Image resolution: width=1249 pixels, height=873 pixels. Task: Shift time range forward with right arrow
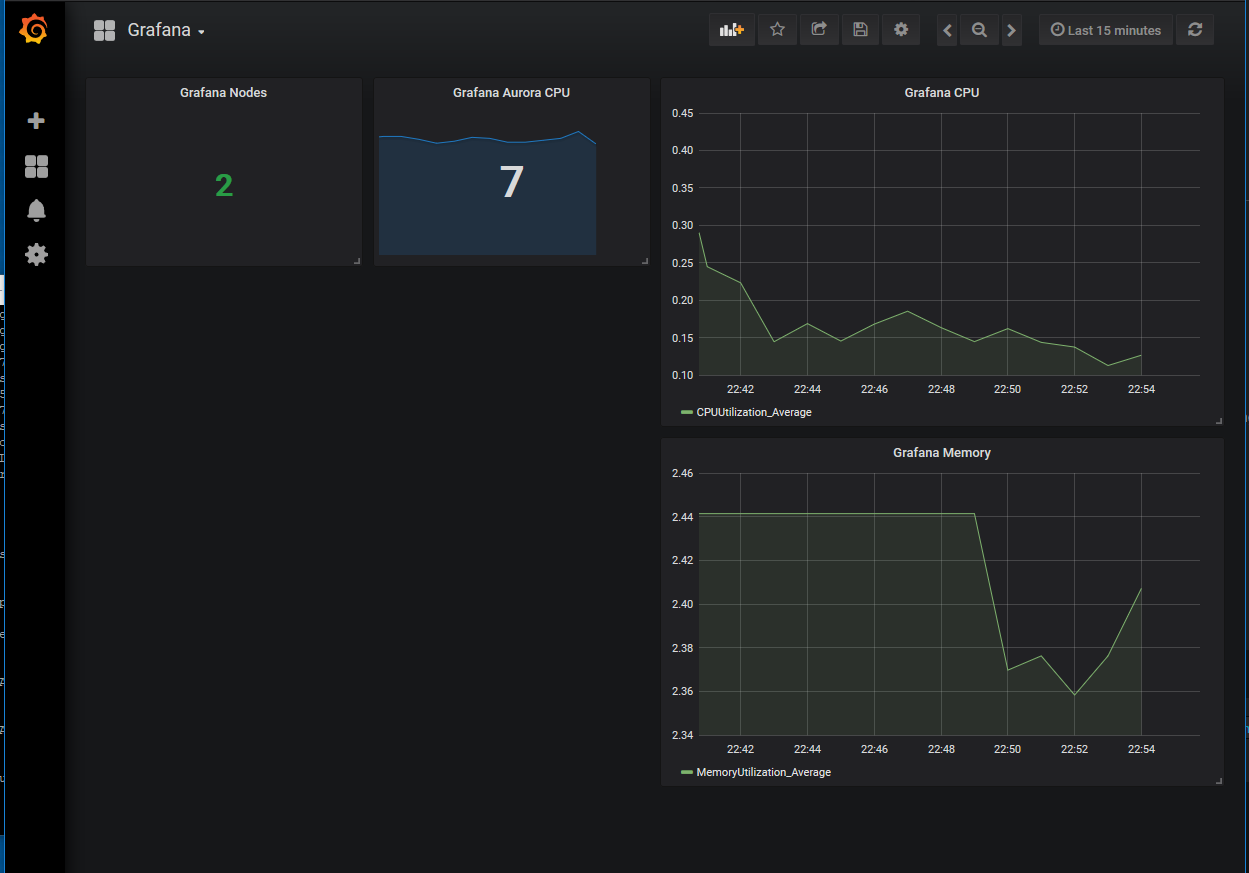click(1011, 31)
